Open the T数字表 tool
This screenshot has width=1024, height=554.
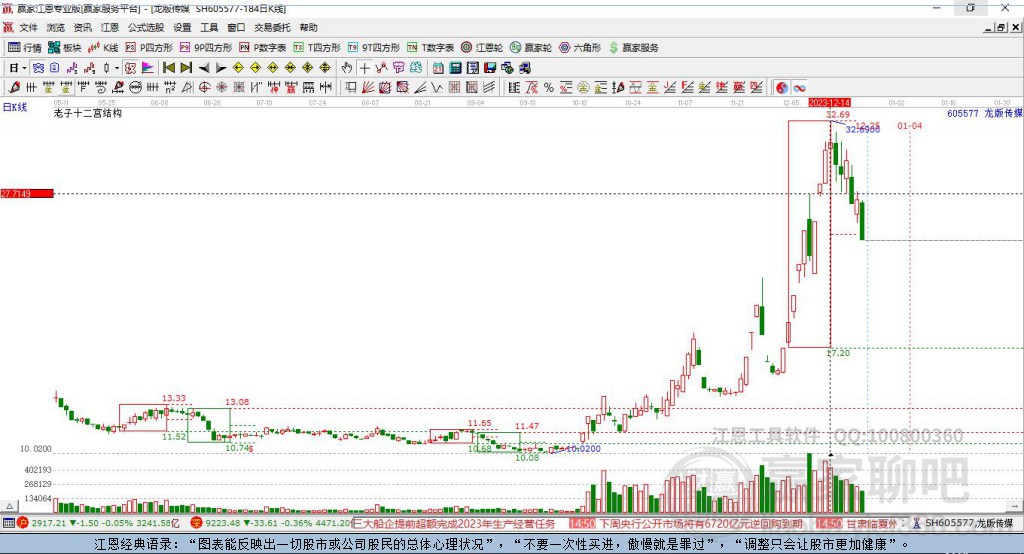[430, 48]
